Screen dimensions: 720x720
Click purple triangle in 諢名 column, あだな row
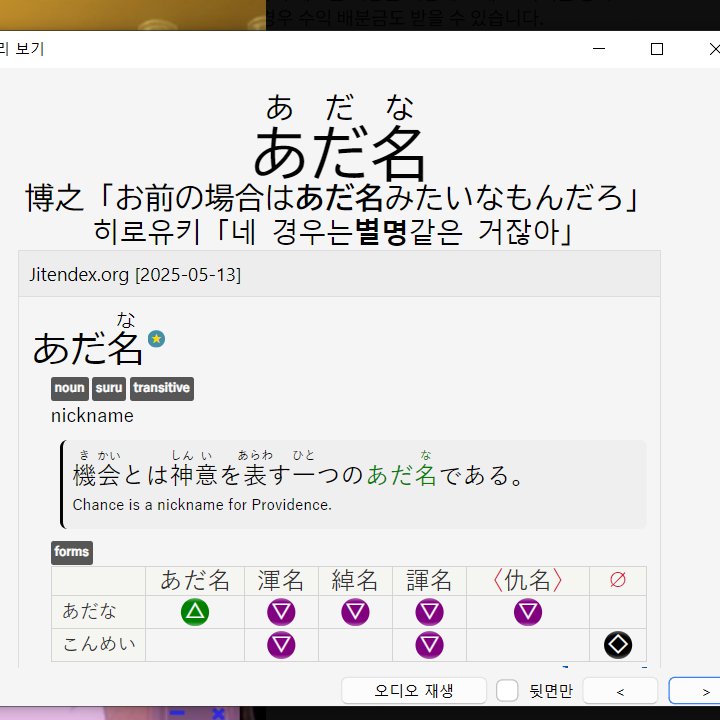(429, 612)
